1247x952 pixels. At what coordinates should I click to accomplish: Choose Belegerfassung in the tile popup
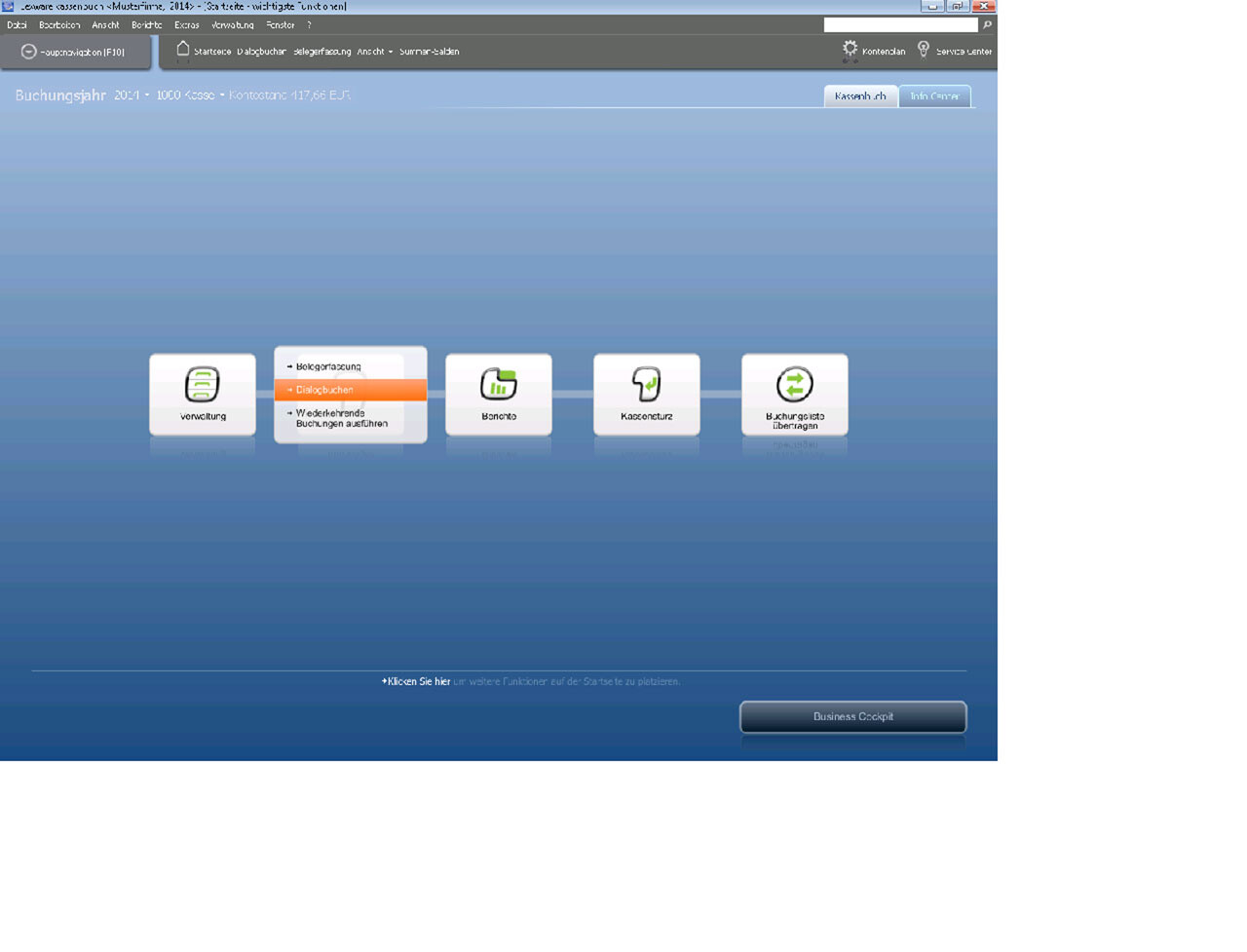point(328,366)
